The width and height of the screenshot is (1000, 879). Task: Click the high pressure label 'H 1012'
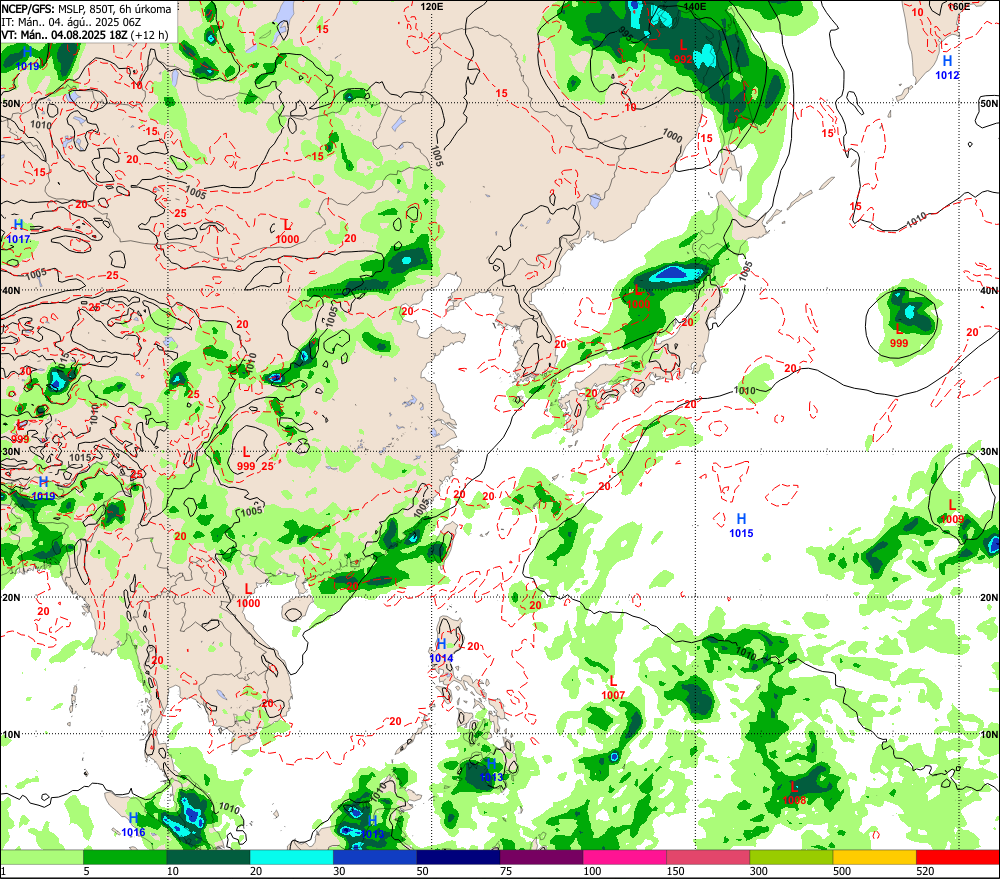click(x=947, y=68)
